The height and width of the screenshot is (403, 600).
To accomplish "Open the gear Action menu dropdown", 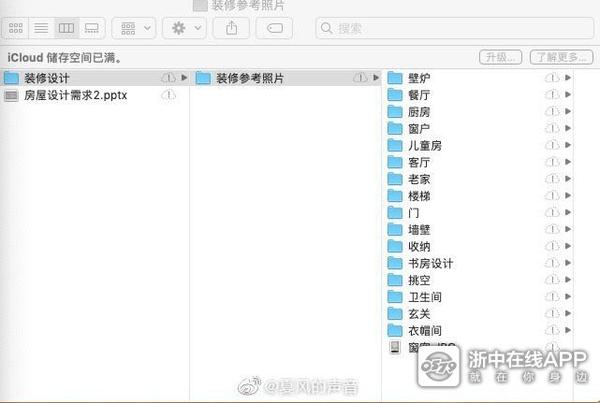I will point(184,29).
